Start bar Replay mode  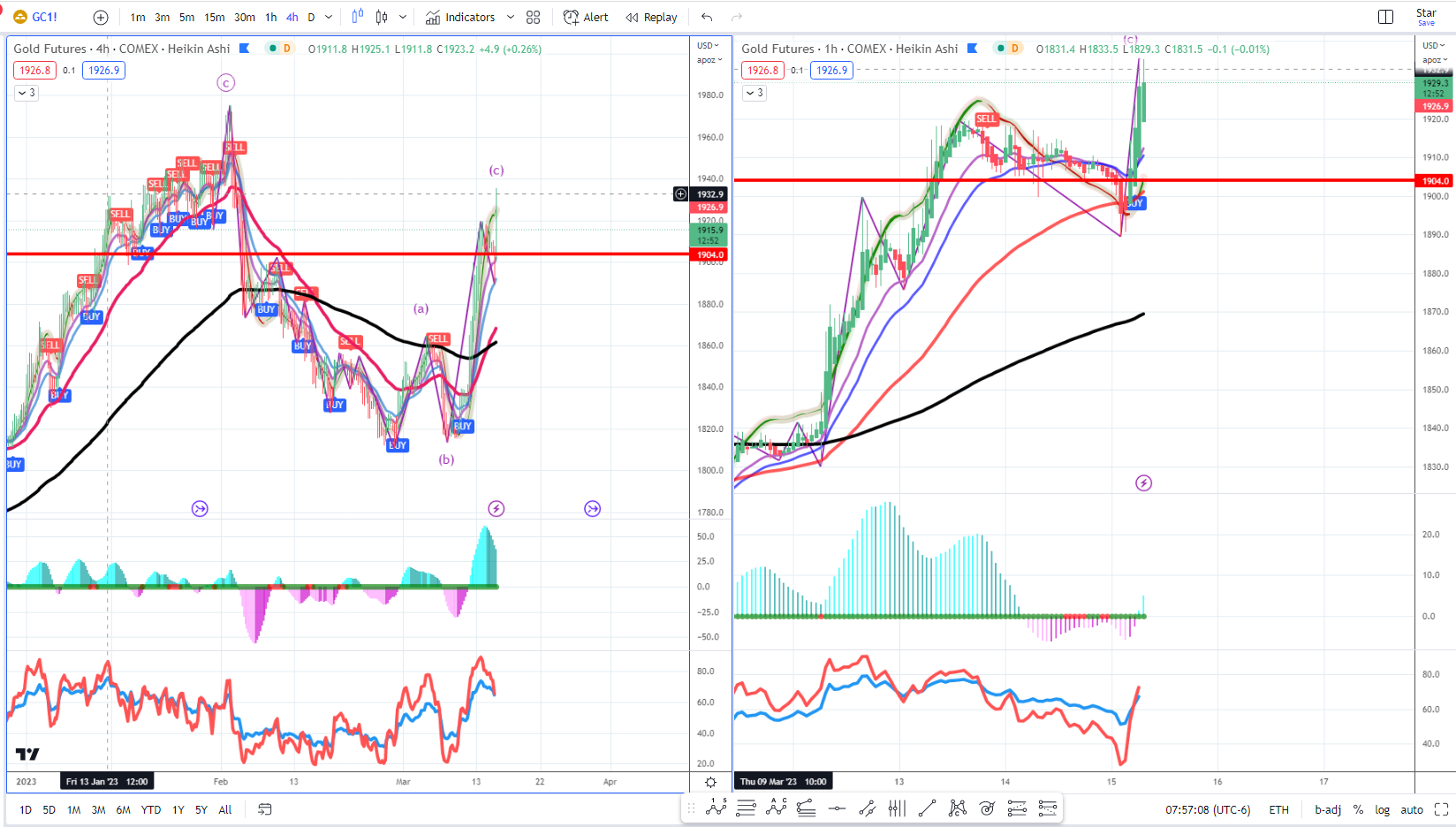[x=652, y=17]
